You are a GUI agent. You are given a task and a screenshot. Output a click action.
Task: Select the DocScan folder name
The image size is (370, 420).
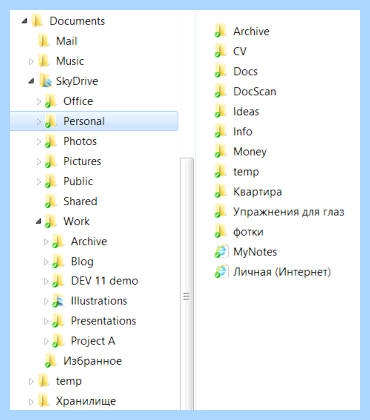click(255, 91)
